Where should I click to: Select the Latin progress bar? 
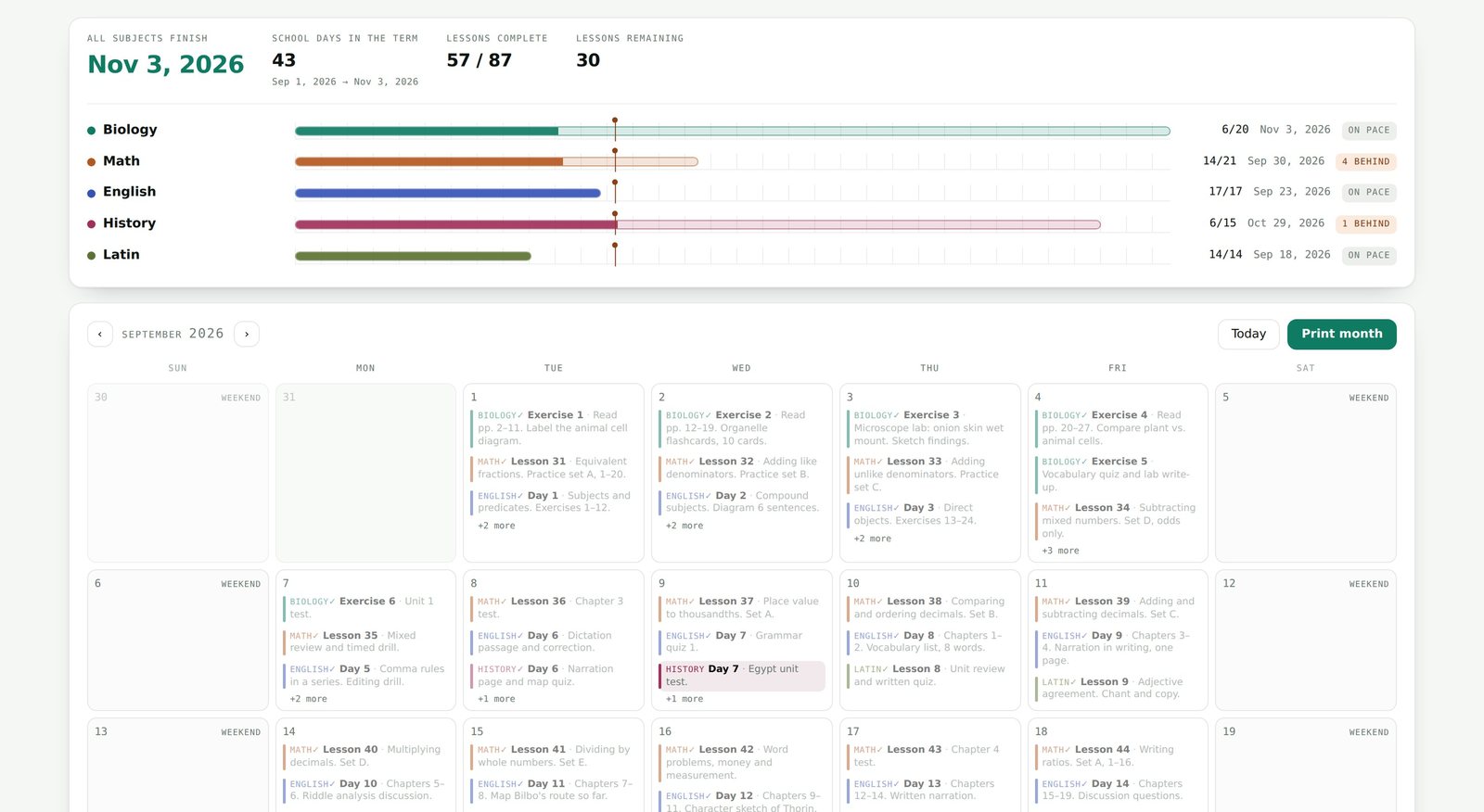(x=413, y=256)
